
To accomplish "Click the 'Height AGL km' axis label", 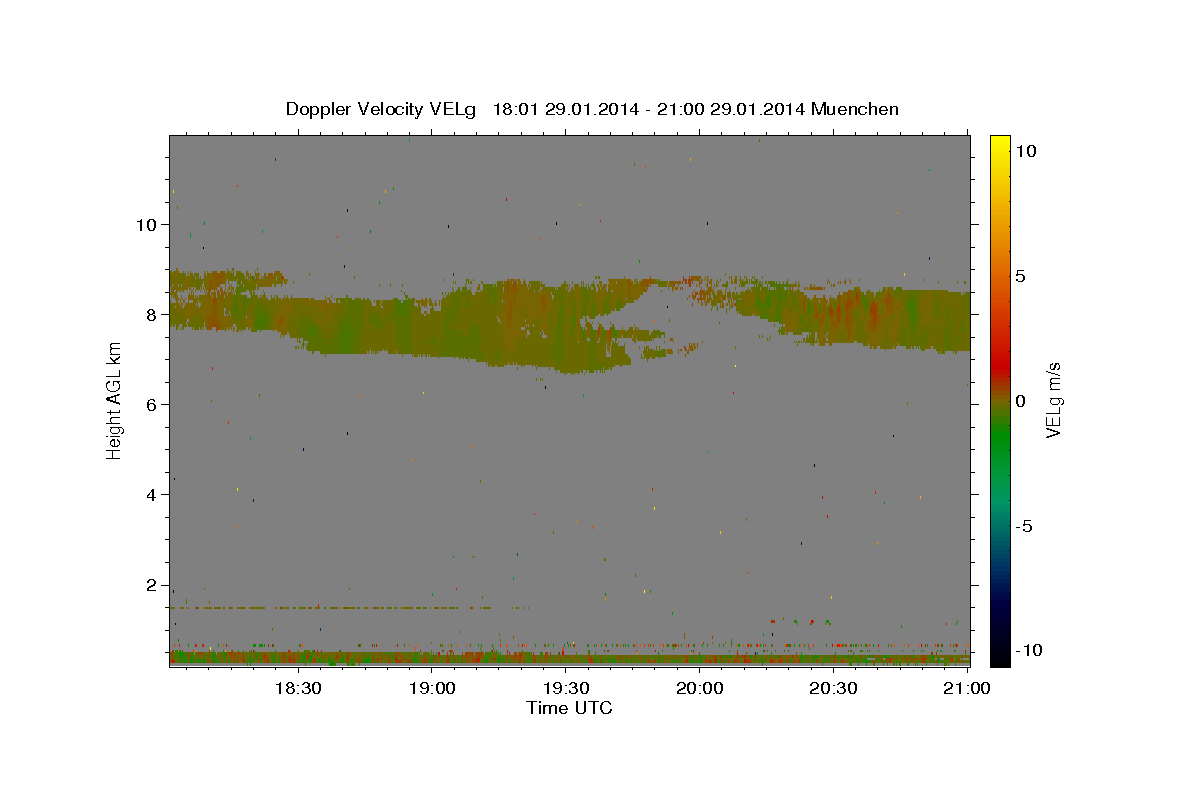I will coord(115,400).
